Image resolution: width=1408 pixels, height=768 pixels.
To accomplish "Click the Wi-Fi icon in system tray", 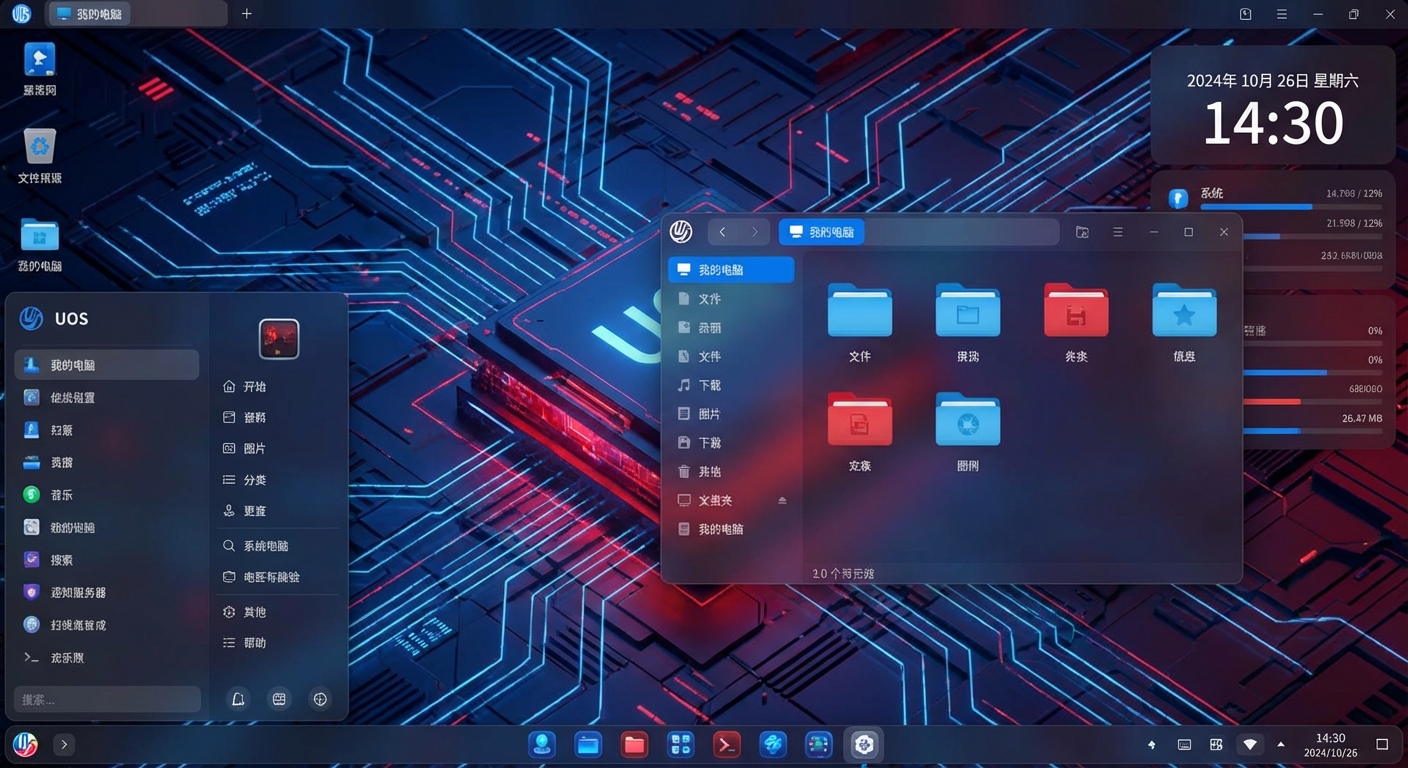I will click(1249, 744).
